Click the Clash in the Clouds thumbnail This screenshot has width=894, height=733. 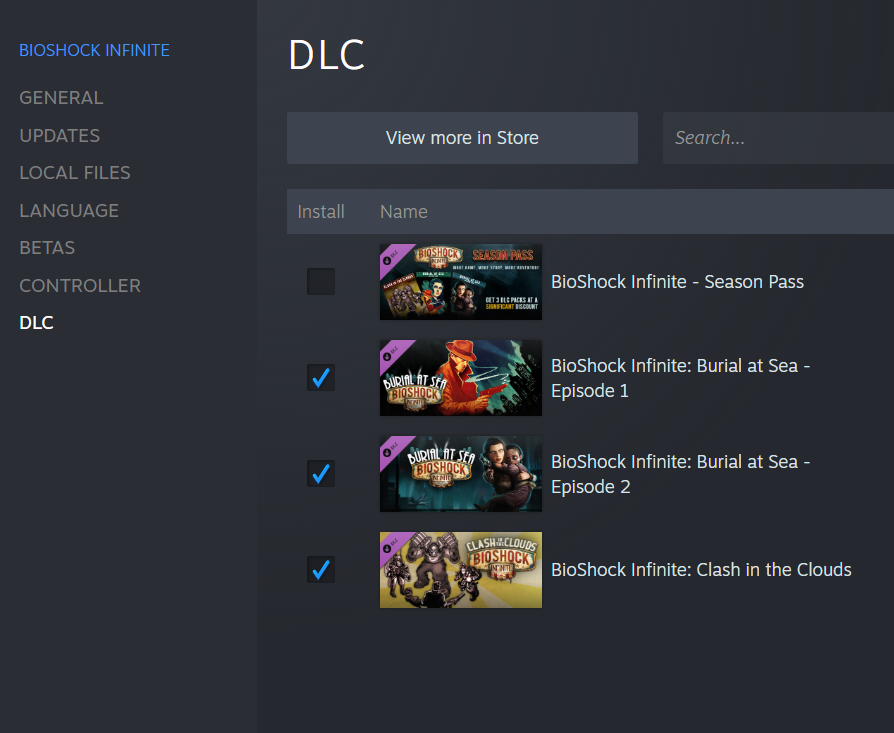click(x=461, y=569)
